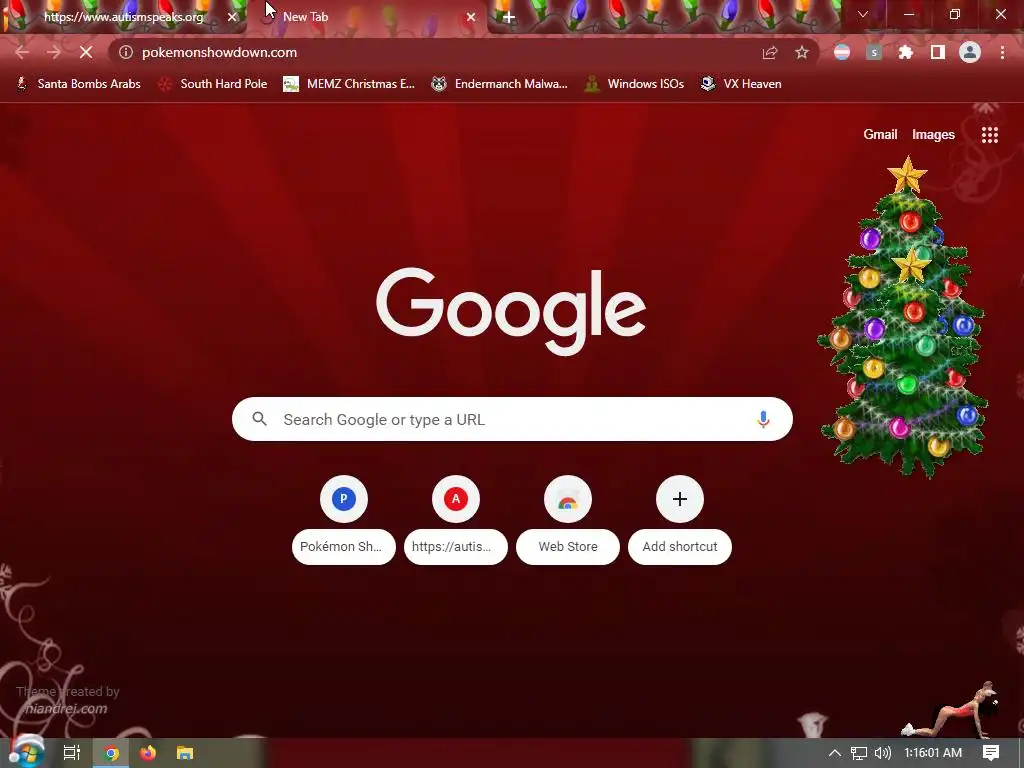Bookmark this tab with the star icon
The width and height of the screenshot is (1024, 768).
802,52
